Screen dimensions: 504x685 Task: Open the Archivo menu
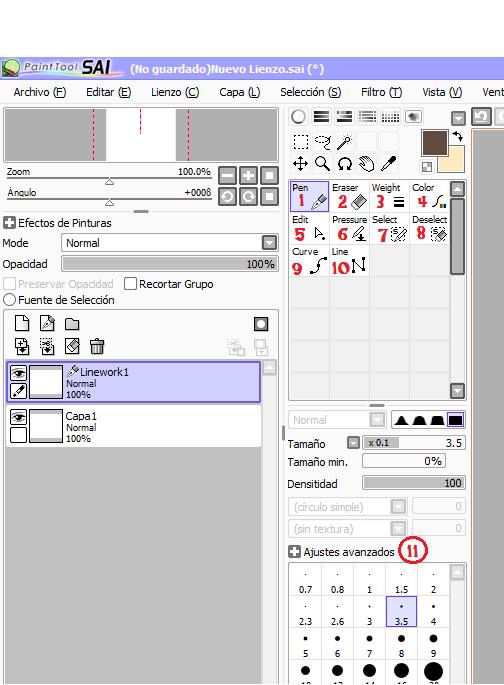click(39, 92)
